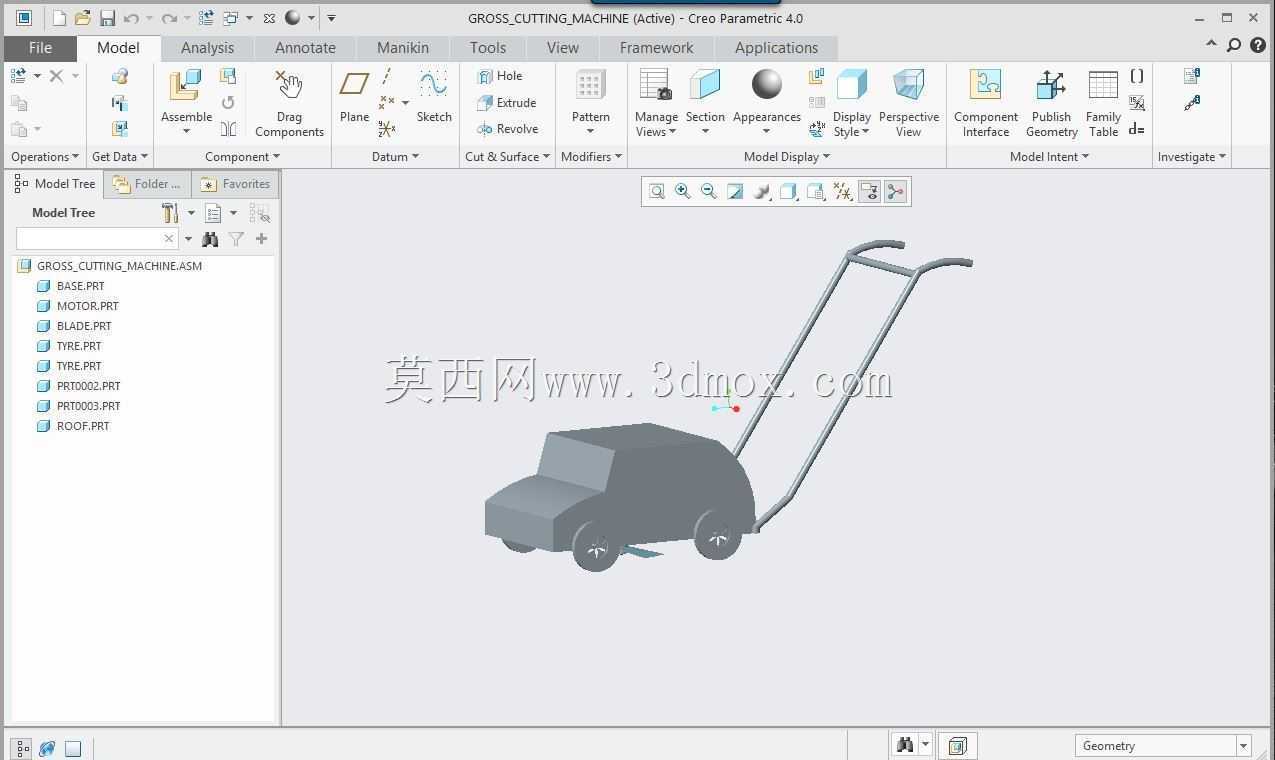The image size is (1275, 760).
Task: Switch to the Framework tab
Action: pyautogui.click(x=656, y=48)
